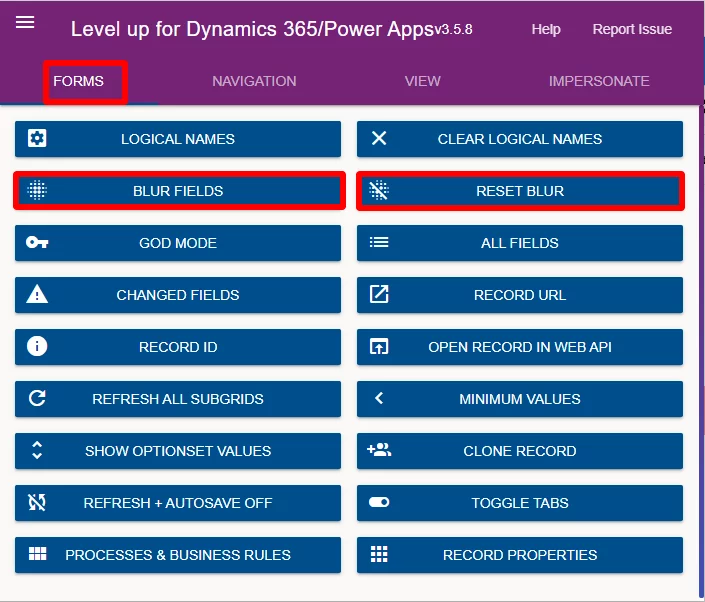Screen dimensions: 705x602
Task: Run Clear Logical Names
Action: 520,139
